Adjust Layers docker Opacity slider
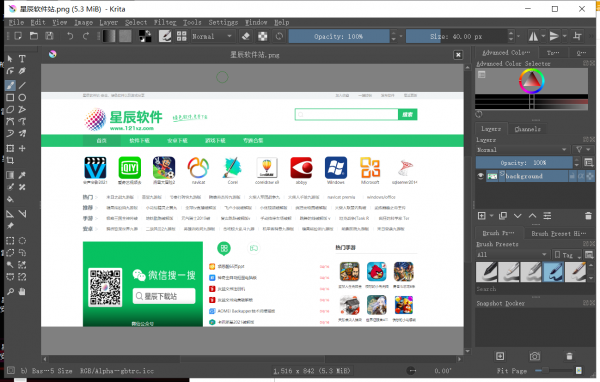The width and height of the screenshot is (600, 382). pos(524,163)
